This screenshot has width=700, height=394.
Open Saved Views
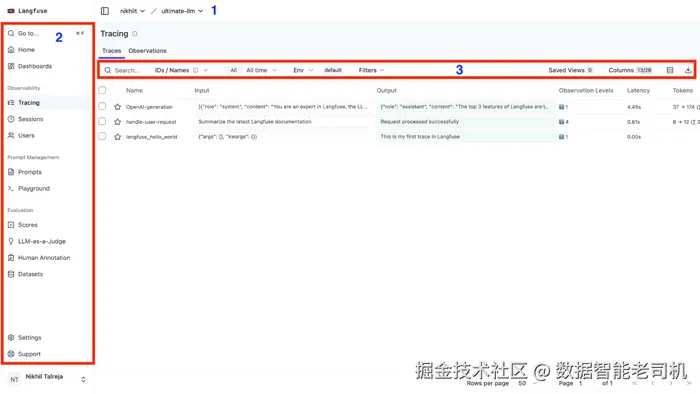coord(571,71)
